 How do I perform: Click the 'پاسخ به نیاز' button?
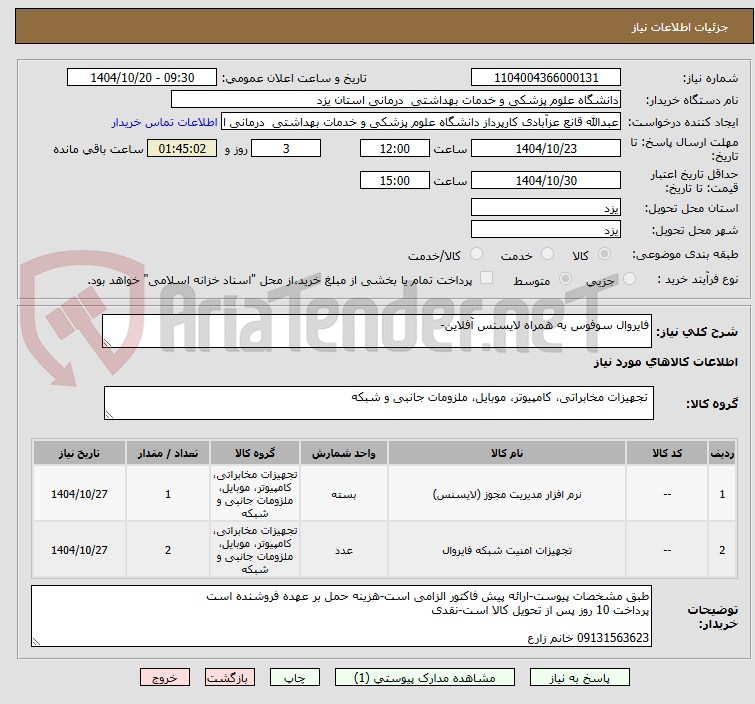point(579,678)
